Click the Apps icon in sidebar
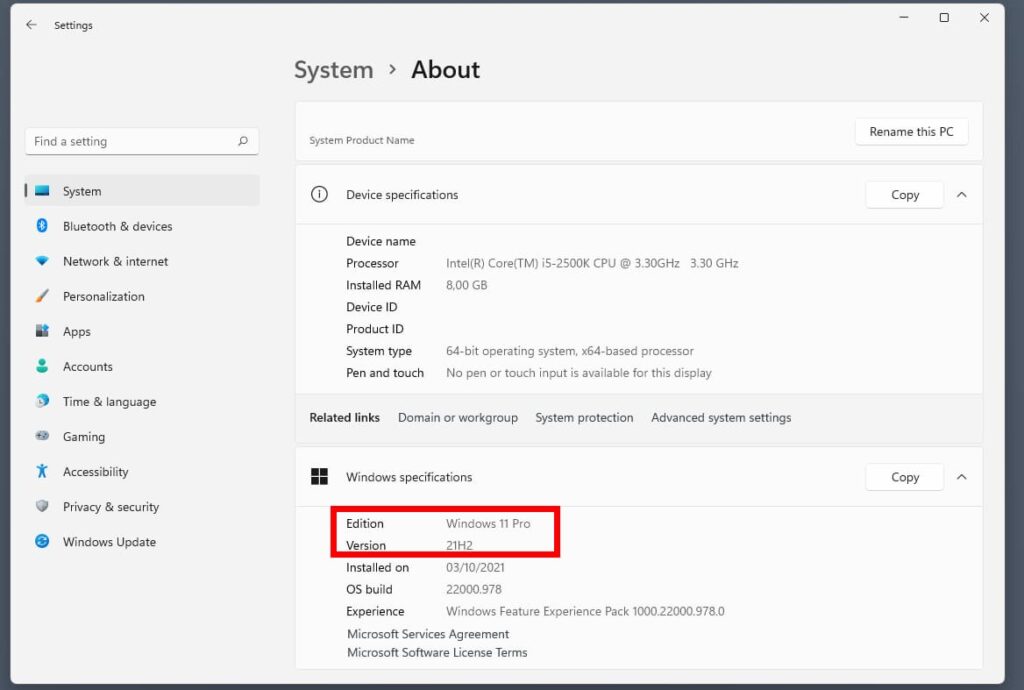Viewport: 1024px width, 690px height. coord(42,331)
